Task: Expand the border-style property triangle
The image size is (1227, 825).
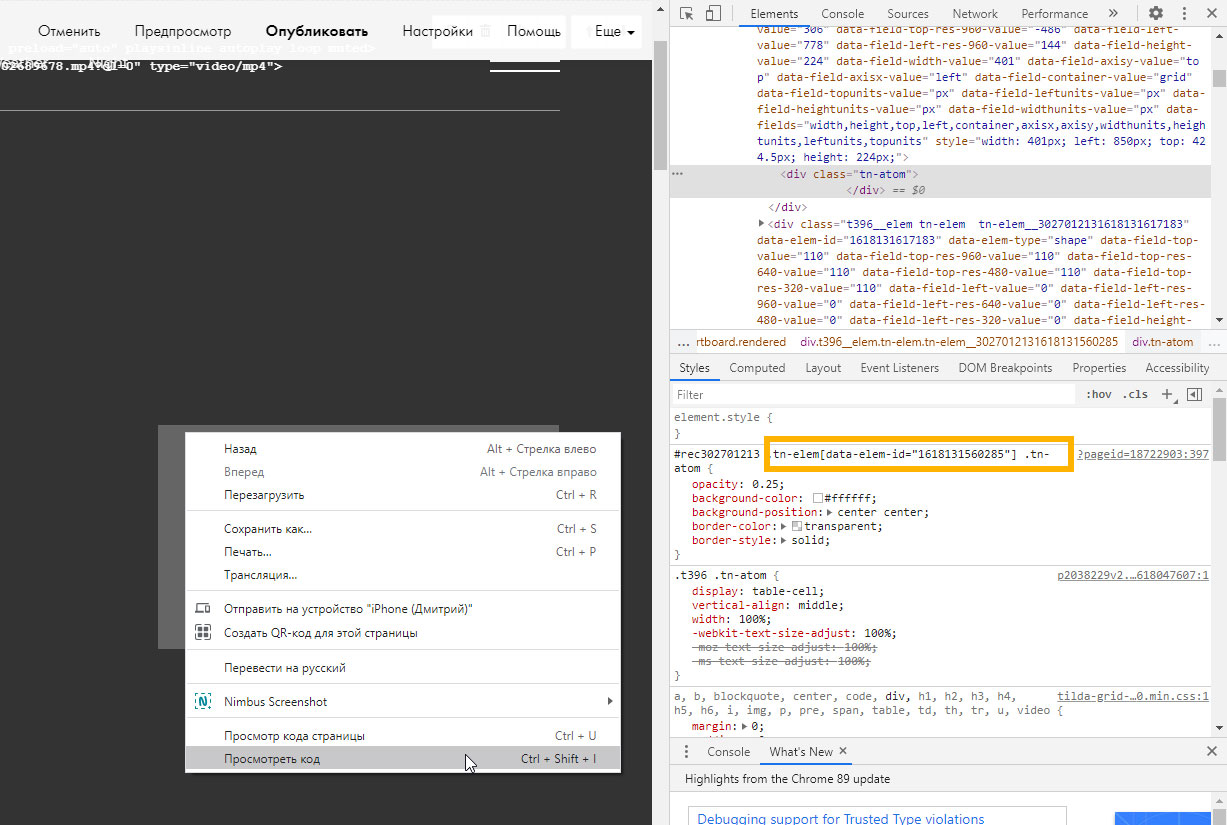Action: pos(785,540)
